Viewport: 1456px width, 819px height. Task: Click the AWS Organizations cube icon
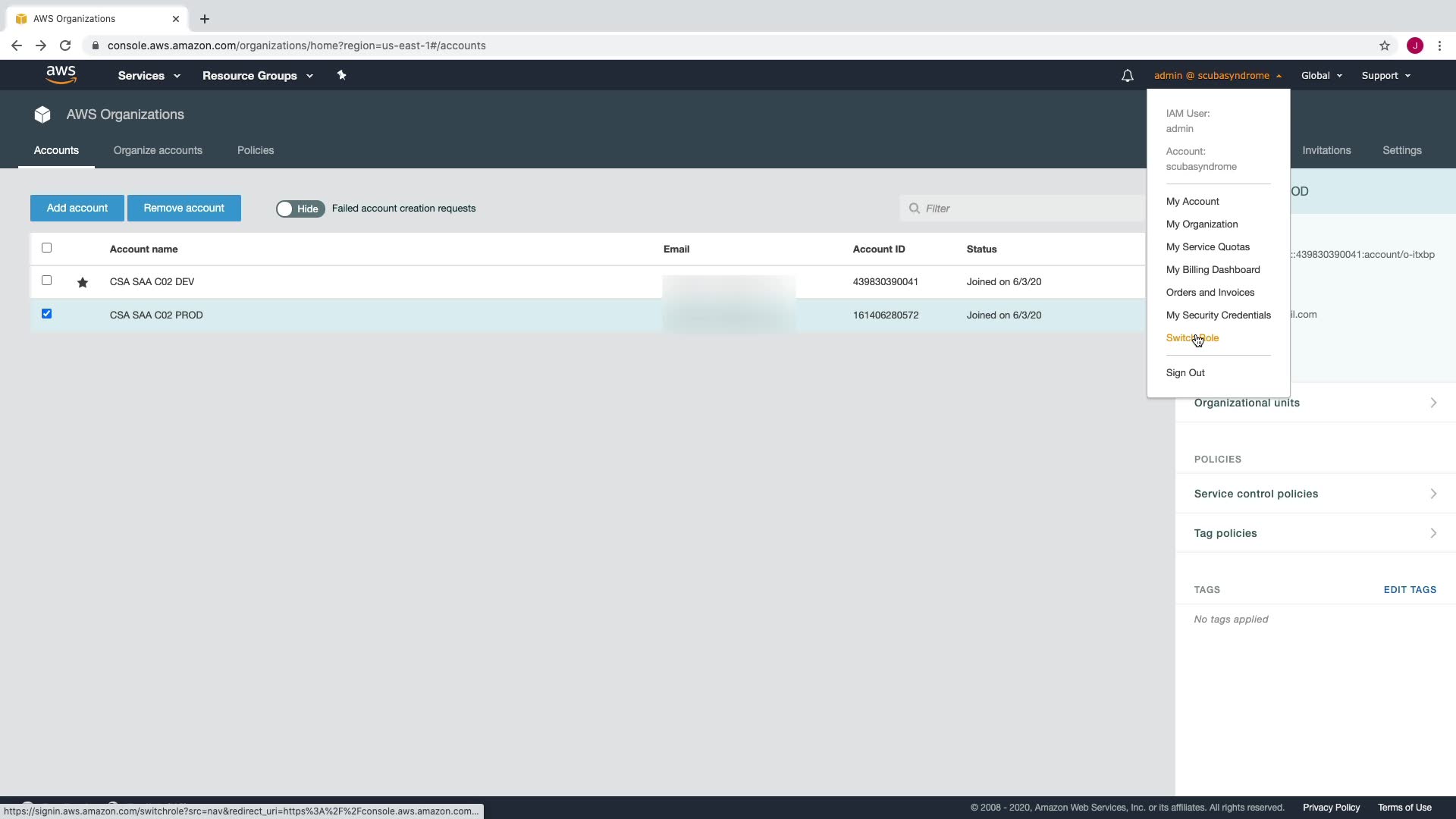tap(42, 115)
